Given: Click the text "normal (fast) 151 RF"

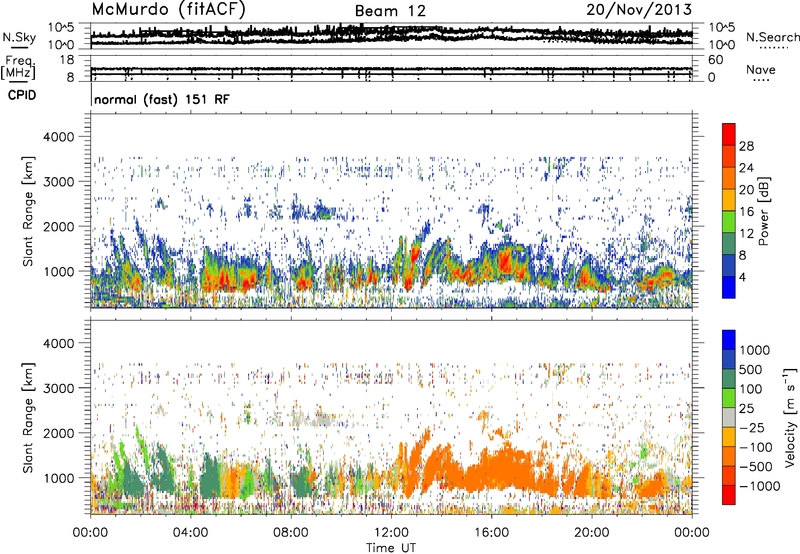Looking at the screenshot, I should click(x=162, y=99).
